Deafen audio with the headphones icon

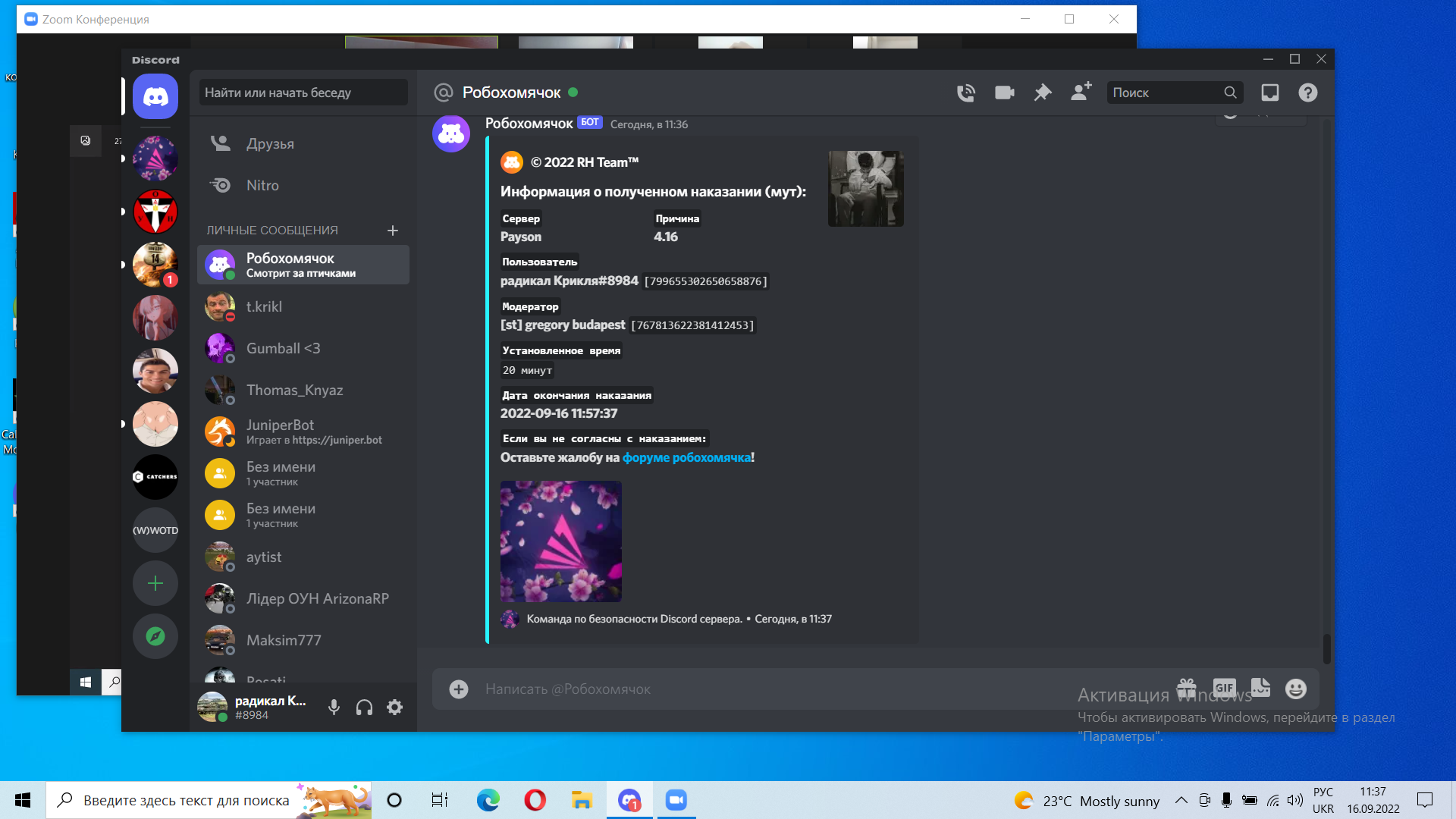[x=364, y=708]
